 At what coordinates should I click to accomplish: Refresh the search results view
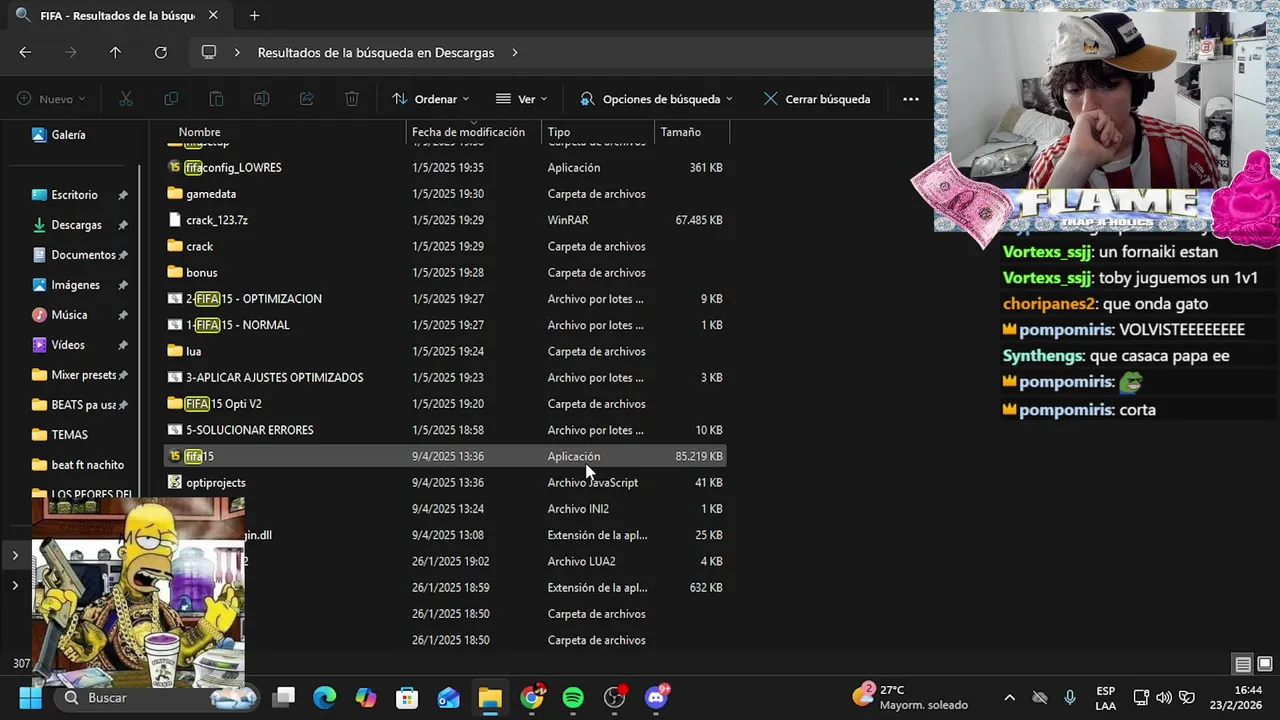click(160, 52)
